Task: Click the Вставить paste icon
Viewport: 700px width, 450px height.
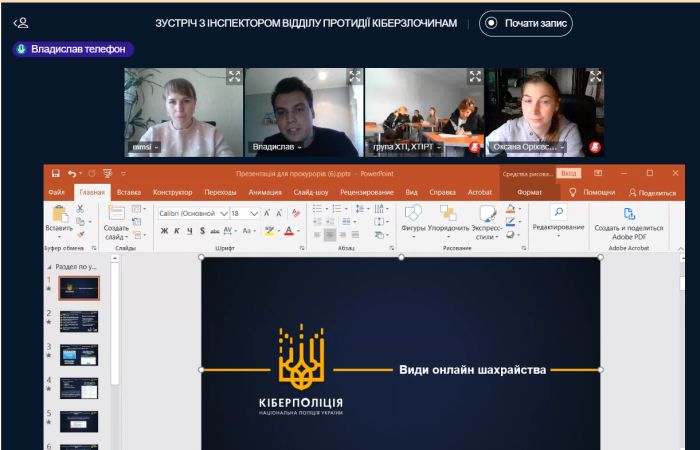Action: 59,214
